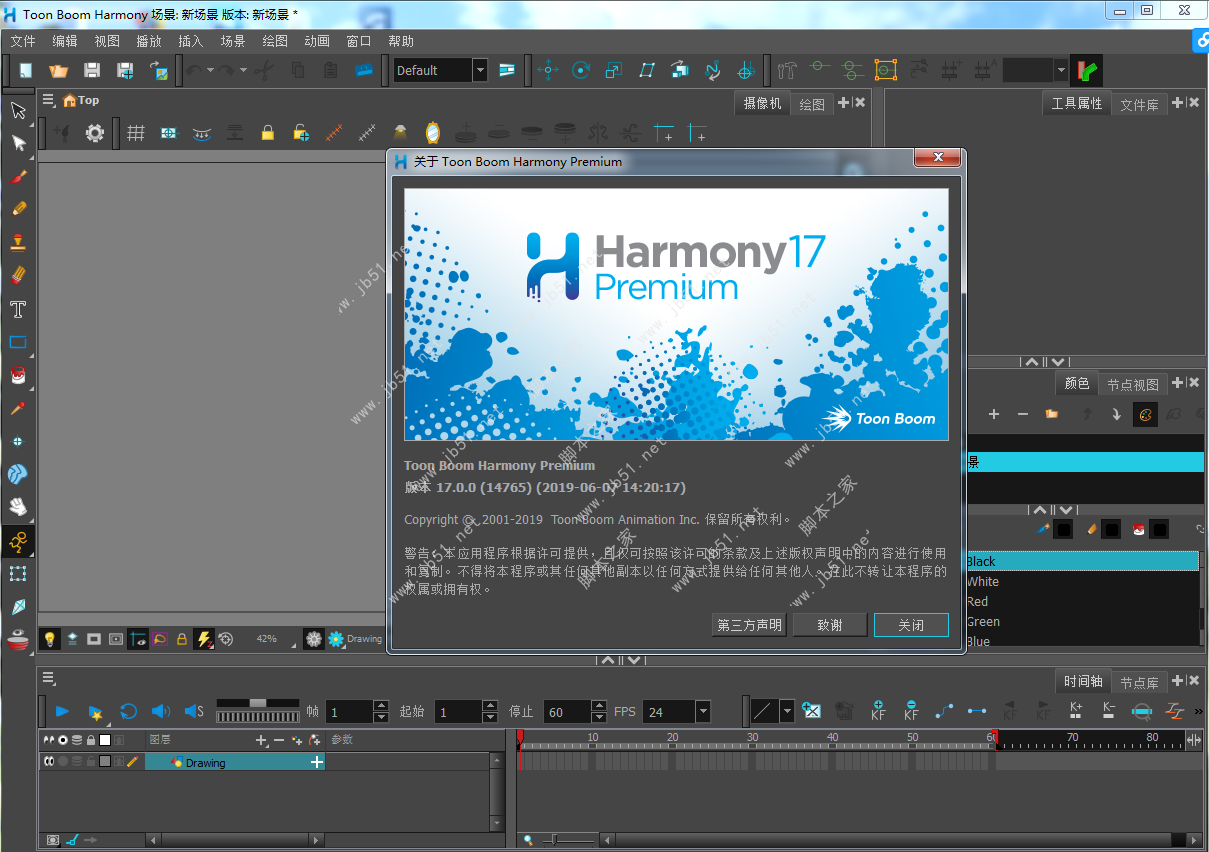Open the 窗口 (Window) menu
1209x852 pixels.
tap(359, 41)
